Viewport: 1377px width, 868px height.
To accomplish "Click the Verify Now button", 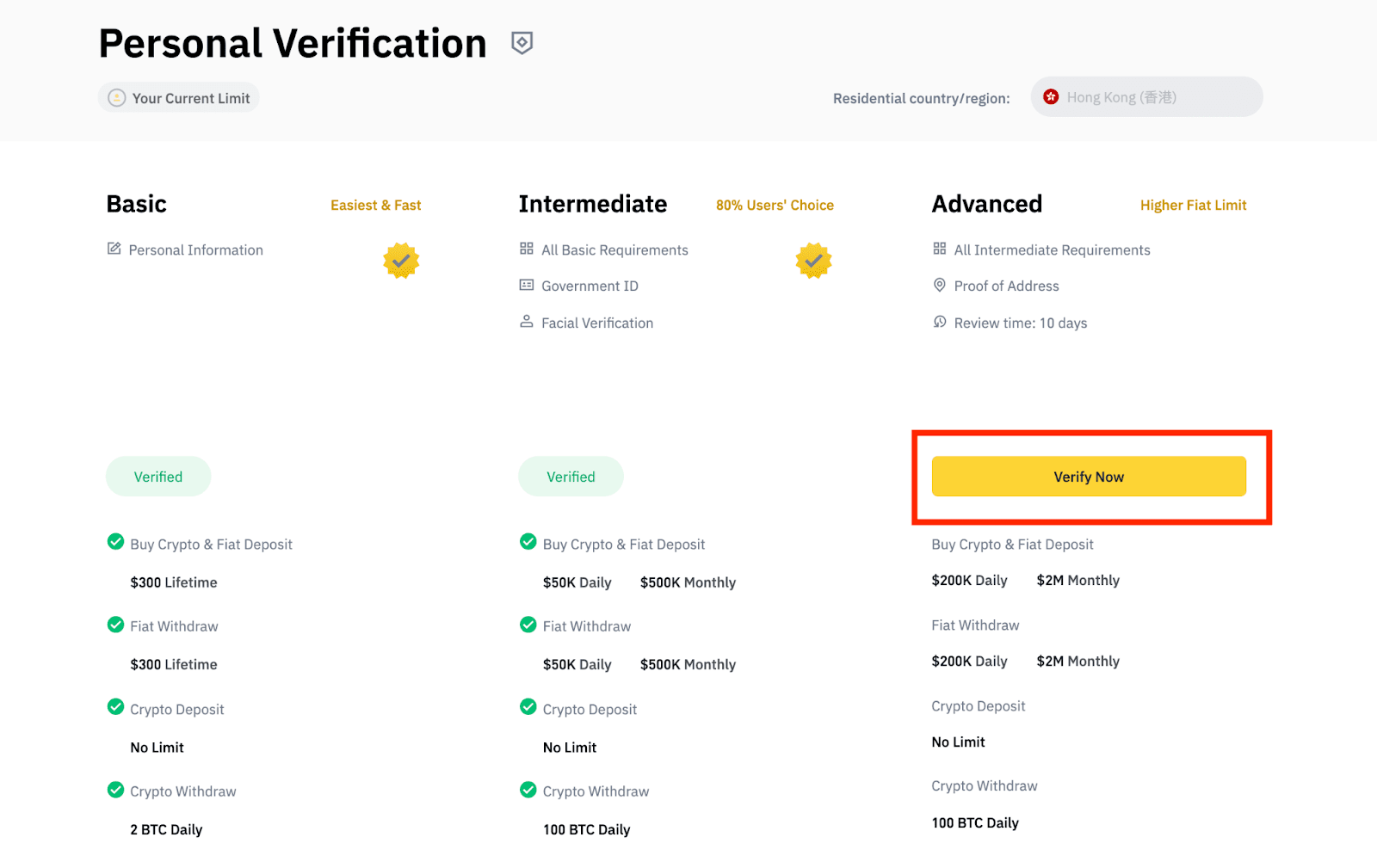I will (x=1089, y=477).
